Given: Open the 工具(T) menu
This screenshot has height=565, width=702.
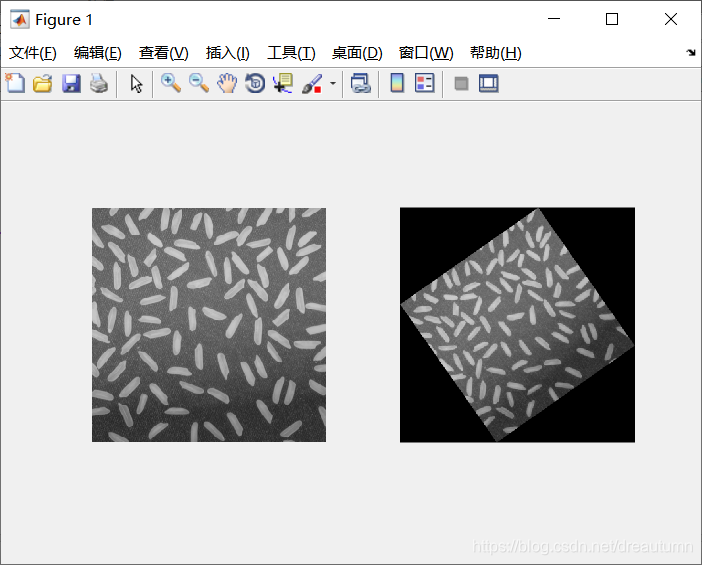Looking at the screenshot, I should point(291,53).
